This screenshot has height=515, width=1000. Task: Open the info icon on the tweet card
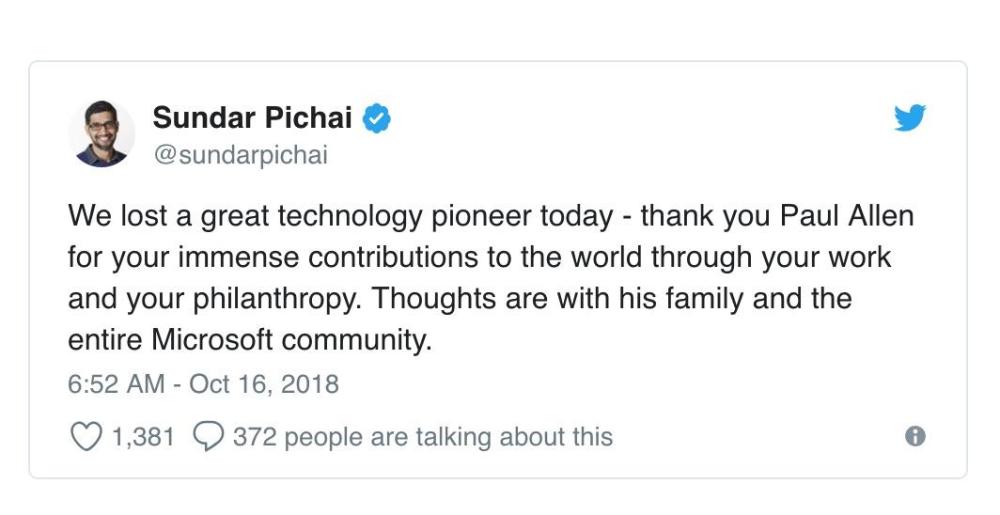click(915, 437)
